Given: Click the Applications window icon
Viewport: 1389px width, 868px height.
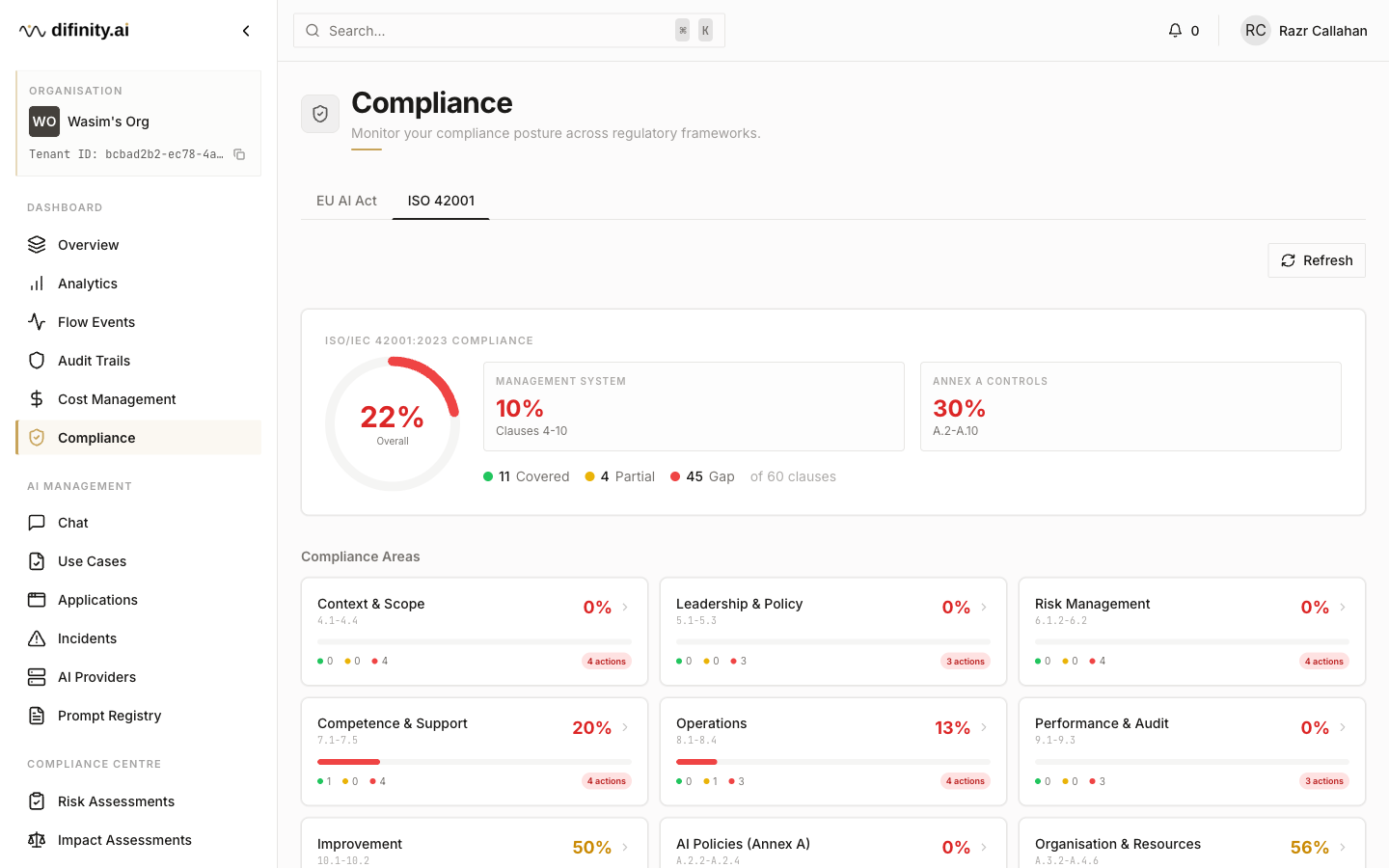Looking at the screenshot, I should pos(37,600).
